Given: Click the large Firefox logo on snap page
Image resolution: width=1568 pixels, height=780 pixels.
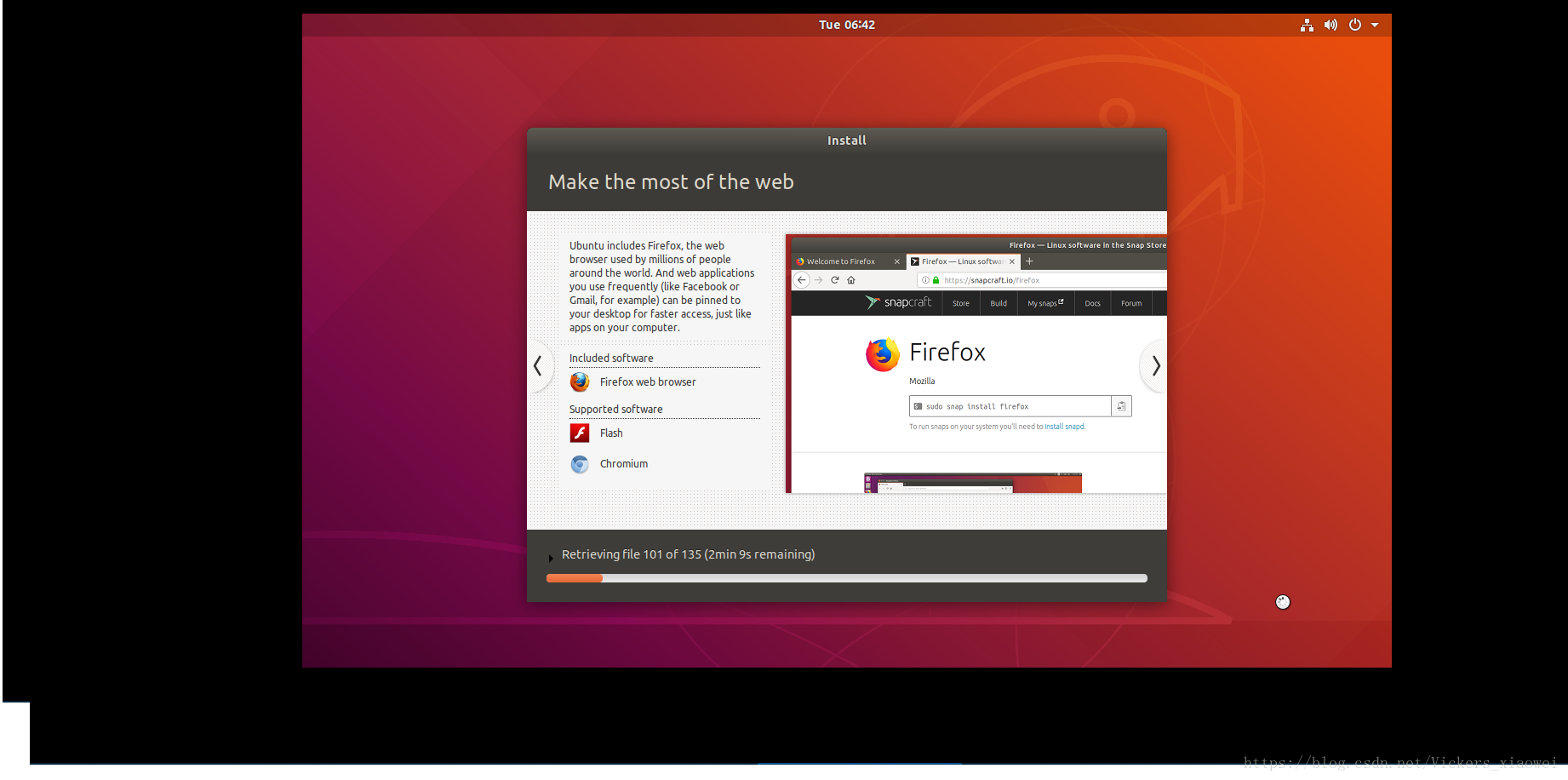Looking at the screenshot, I should point(883,355).
